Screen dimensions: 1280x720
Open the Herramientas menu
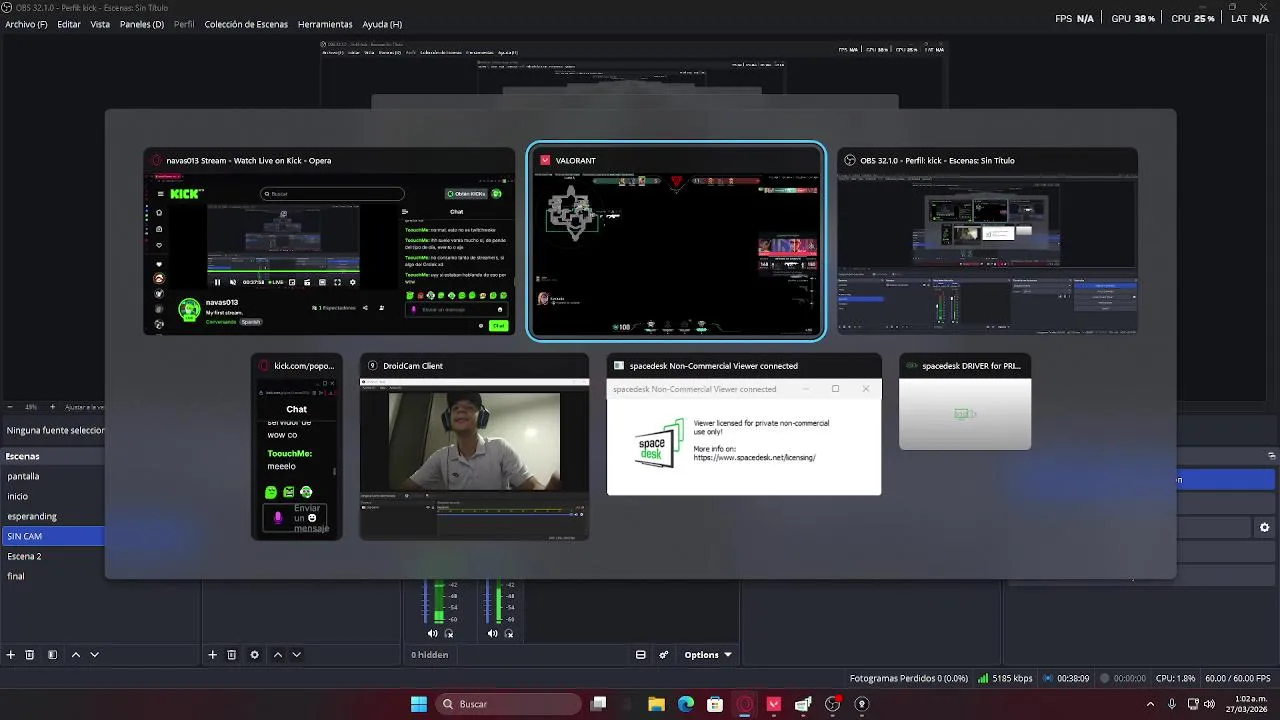(x=325, y=24)
